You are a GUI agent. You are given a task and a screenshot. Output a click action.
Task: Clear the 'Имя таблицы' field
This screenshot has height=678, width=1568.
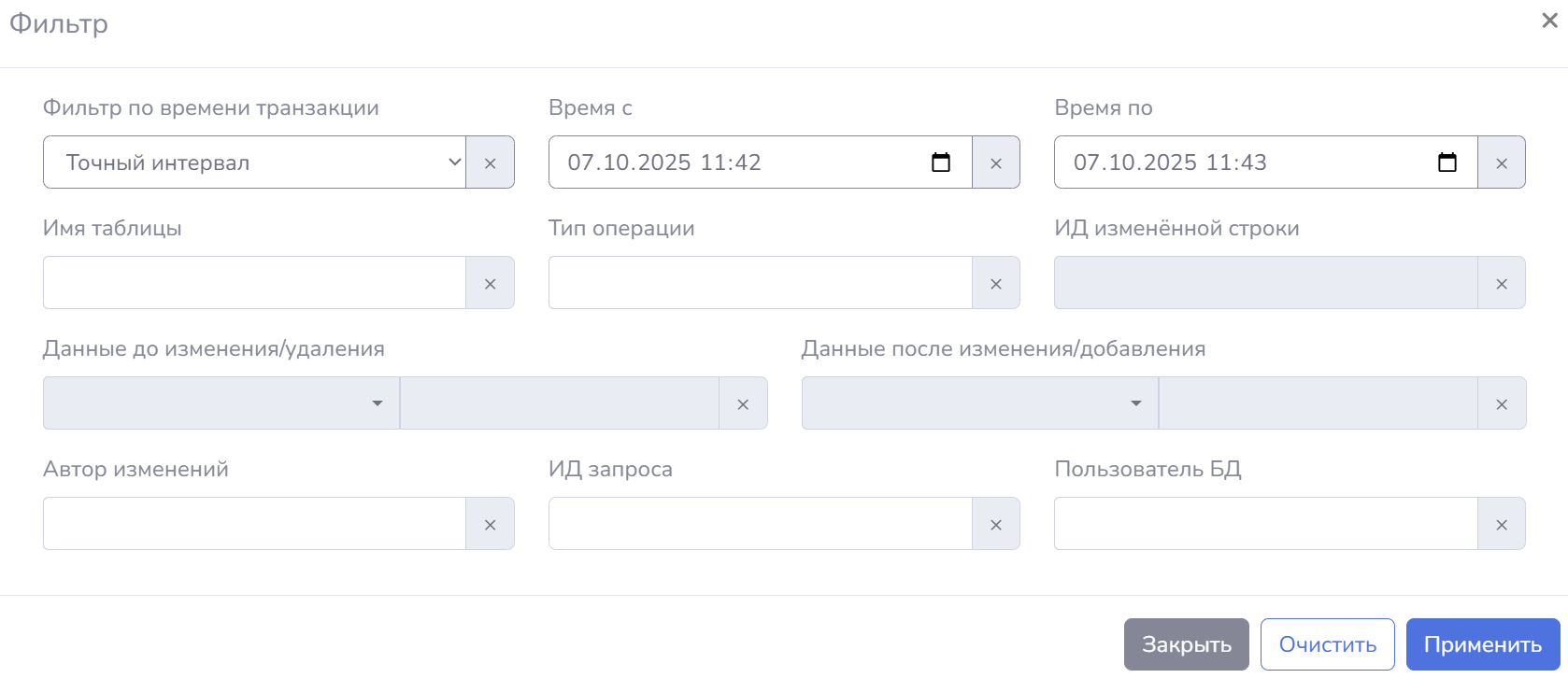(490, 283)
